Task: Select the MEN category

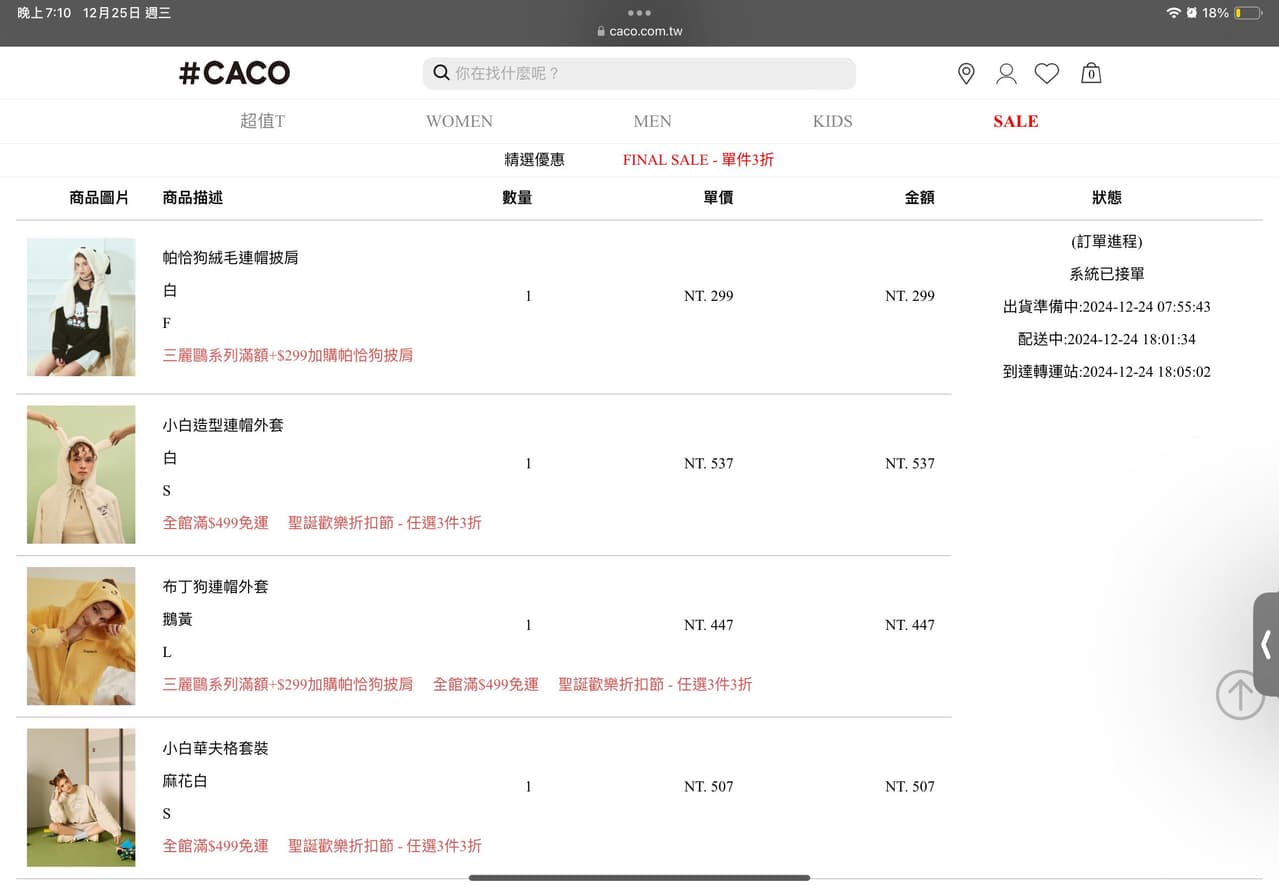Action: point(652,121)
